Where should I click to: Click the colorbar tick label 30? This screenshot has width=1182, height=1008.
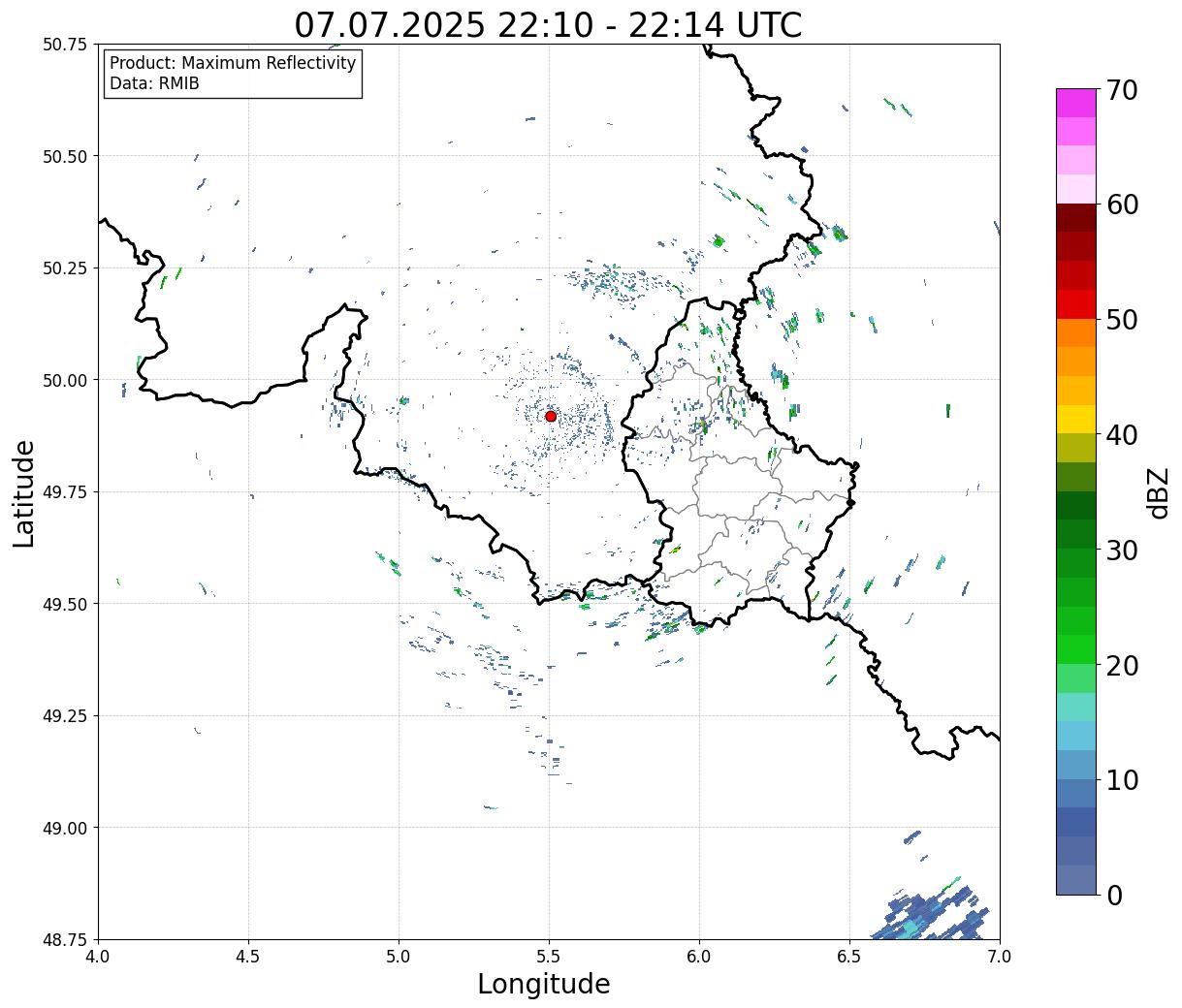pos(1122,550)
